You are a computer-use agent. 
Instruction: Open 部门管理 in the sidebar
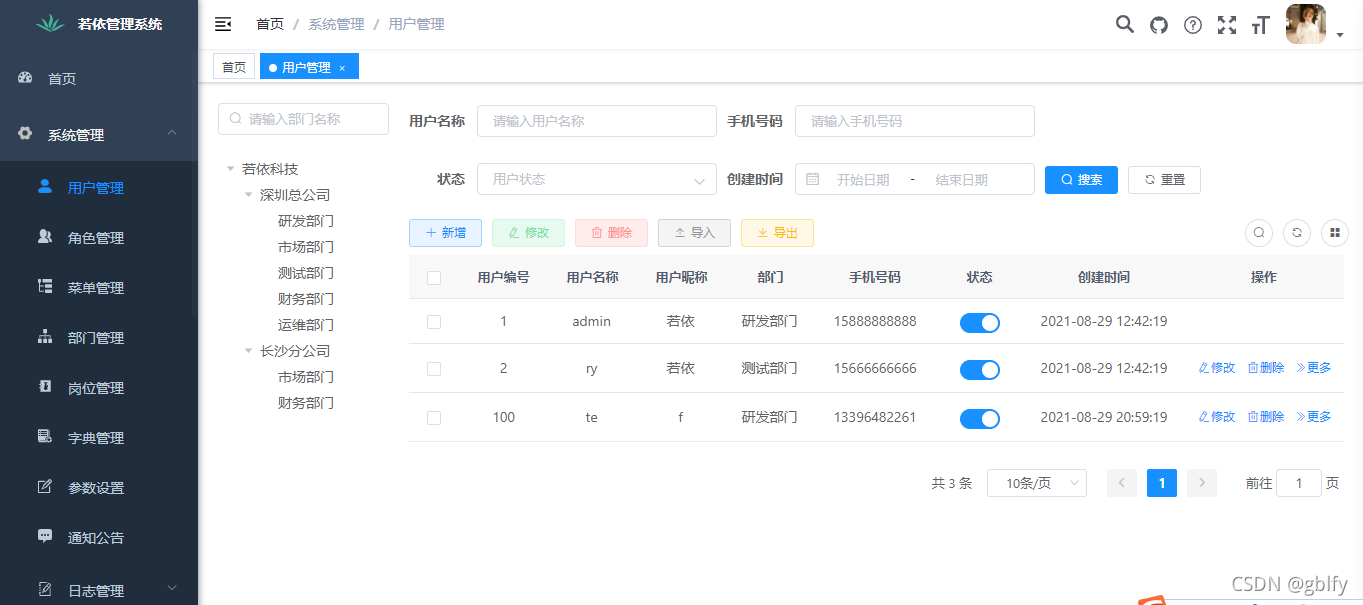(99, 337)
